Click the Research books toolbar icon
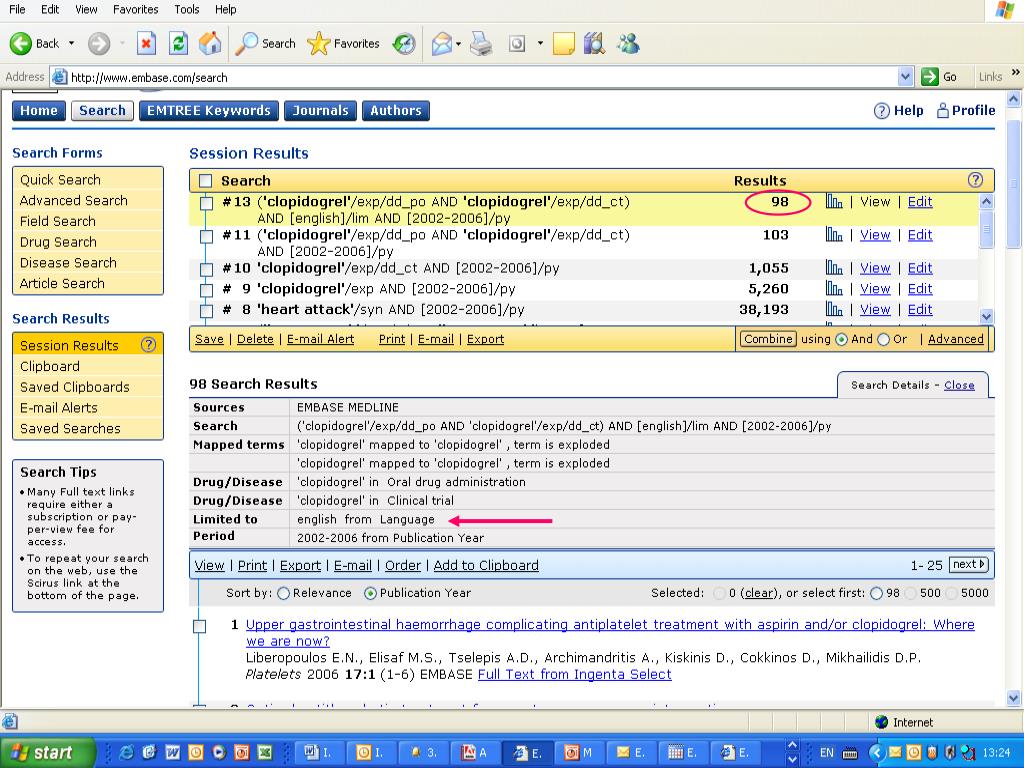This screenshot has height=768, width=1024. click(595, 44)
